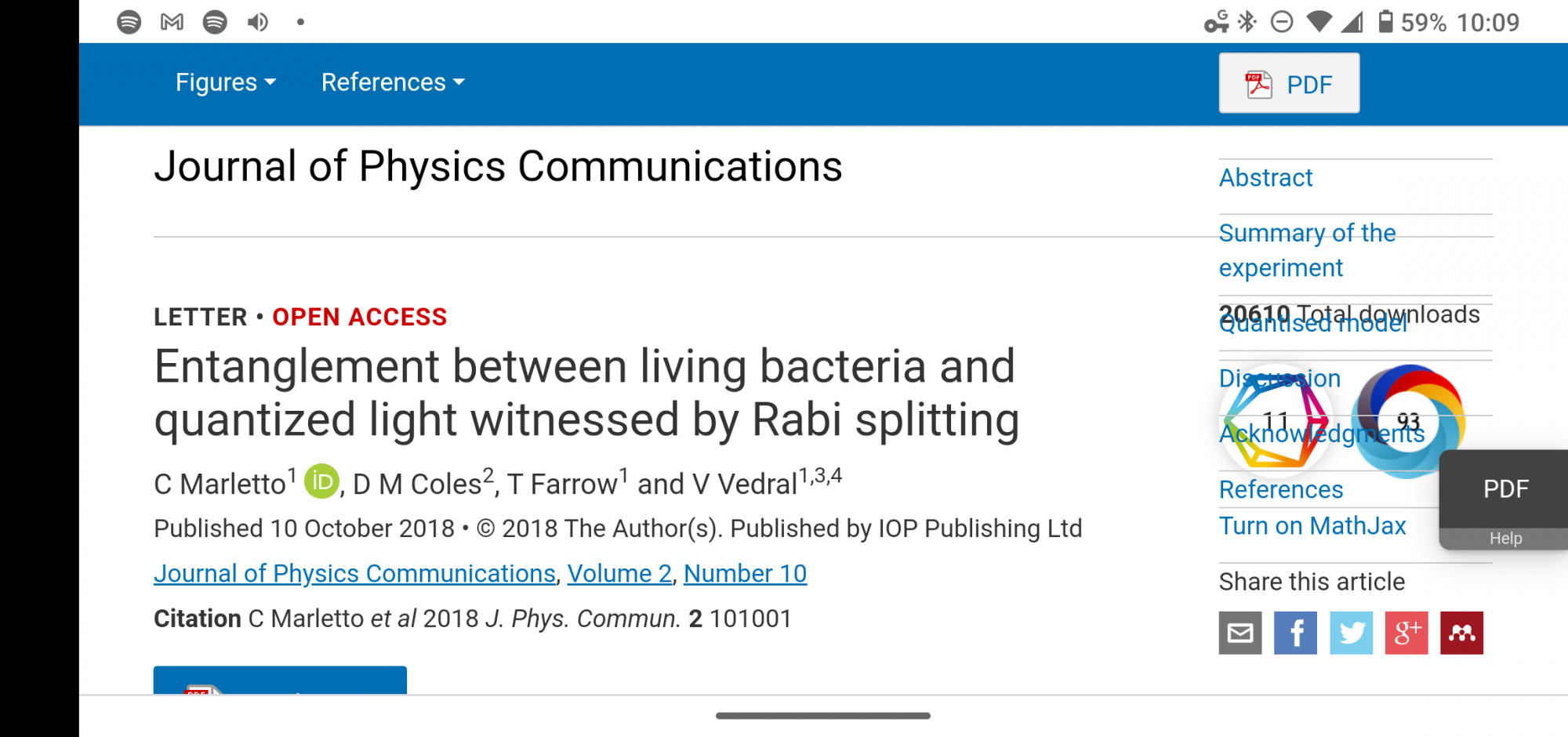Open the Dimensions citation badge showing 93

pos(1409,421)
